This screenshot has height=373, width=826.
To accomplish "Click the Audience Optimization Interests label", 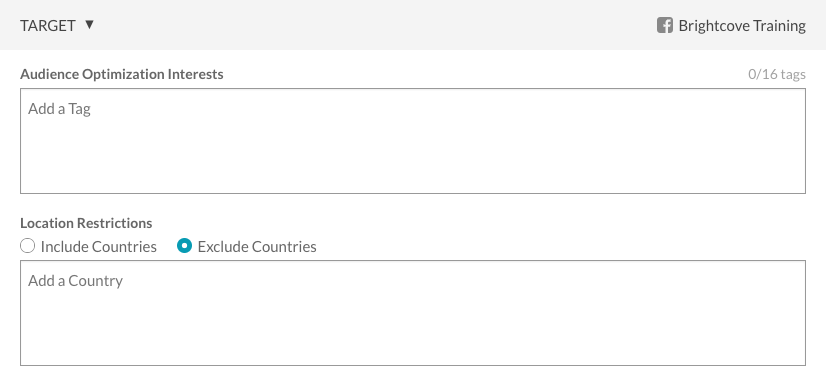I will click(x=122, y=74).
